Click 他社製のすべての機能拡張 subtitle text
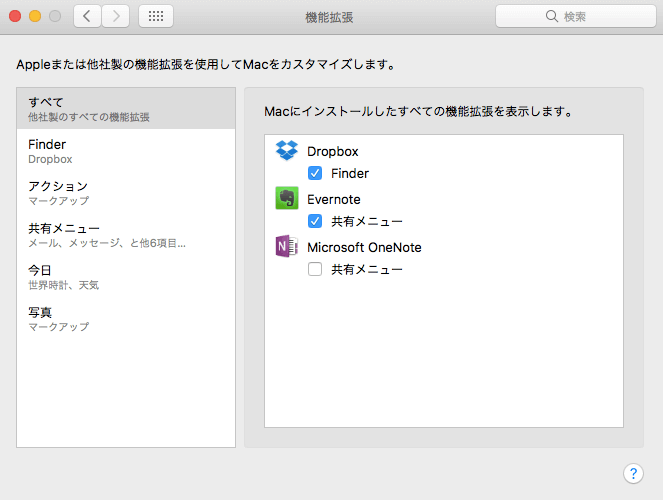This screenshot has height=500, width=663. pyautogui.click(x=89, y=117)
